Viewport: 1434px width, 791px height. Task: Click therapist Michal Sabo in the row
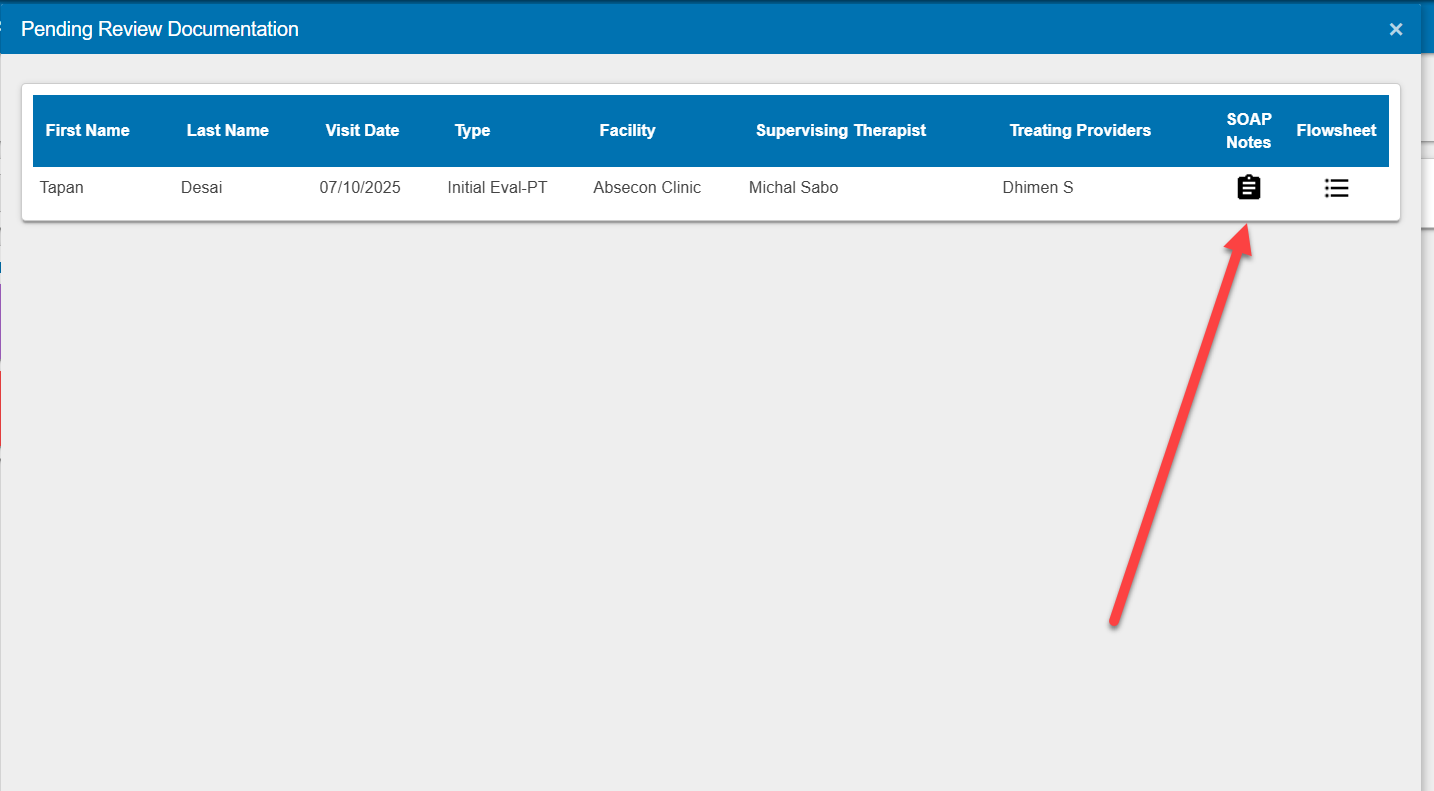pyautogui.click(x=793, y=187)
